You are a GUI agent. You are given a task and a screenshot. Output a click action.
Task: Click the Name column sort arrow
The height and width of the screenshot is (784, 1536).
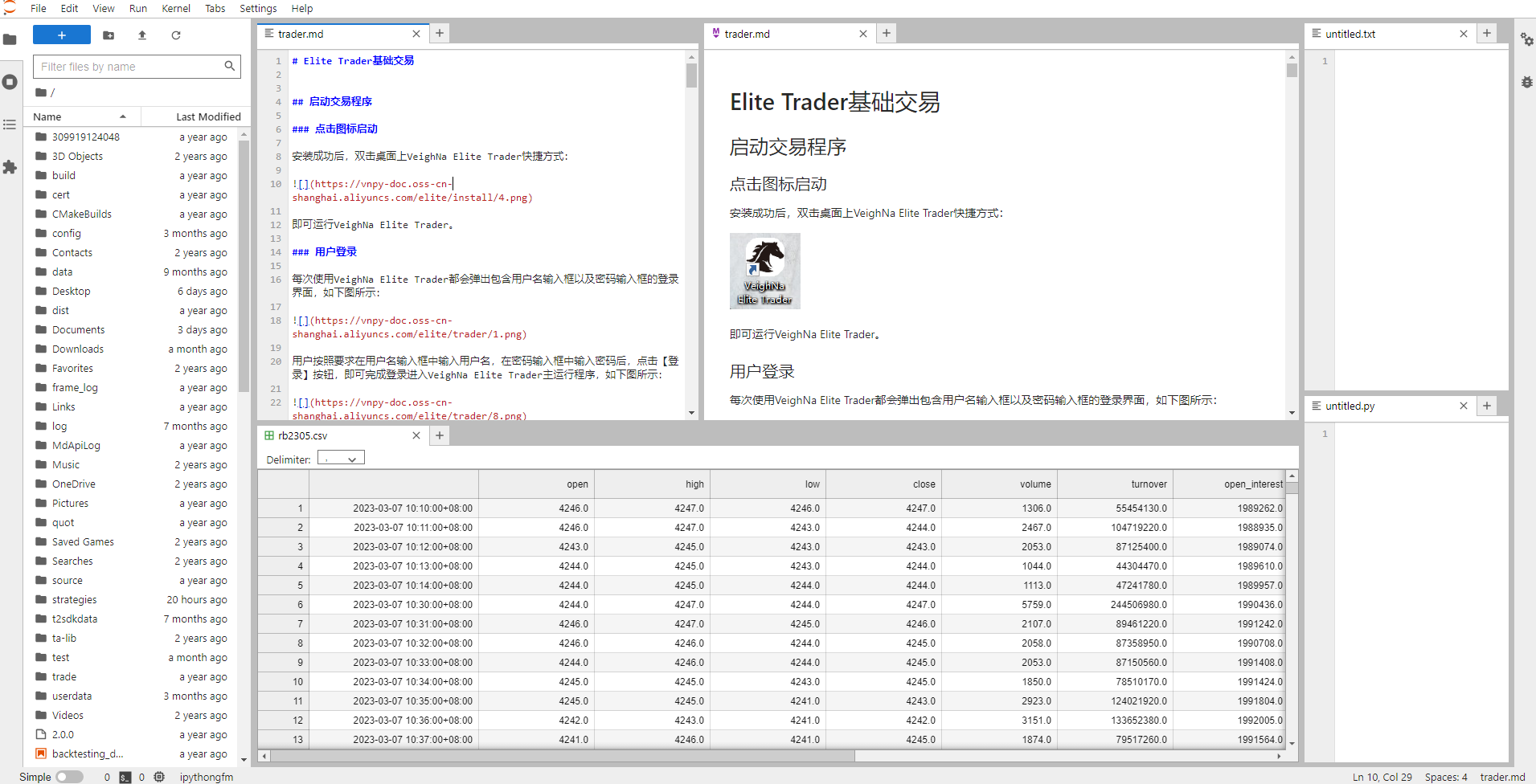tap(123, 116)
